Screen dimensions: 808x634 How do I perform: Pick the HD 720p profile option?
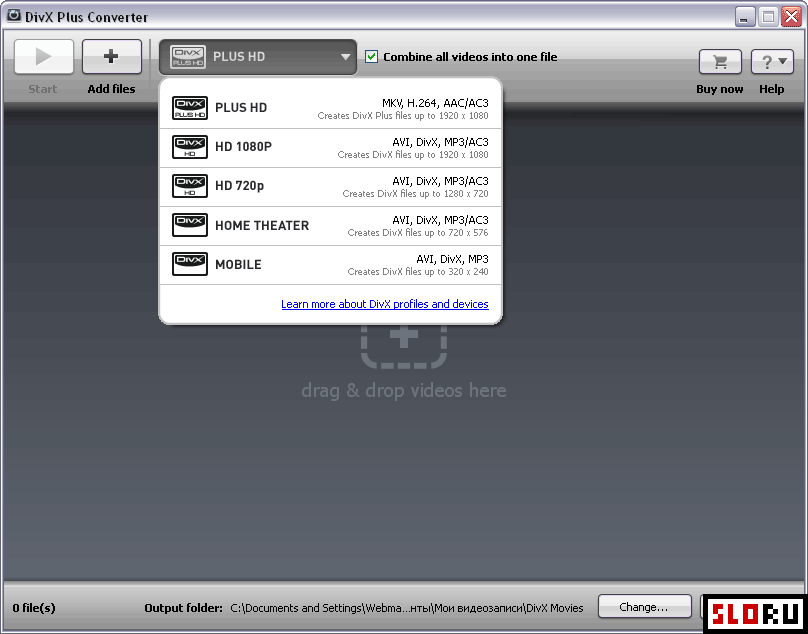coord(240,186)
